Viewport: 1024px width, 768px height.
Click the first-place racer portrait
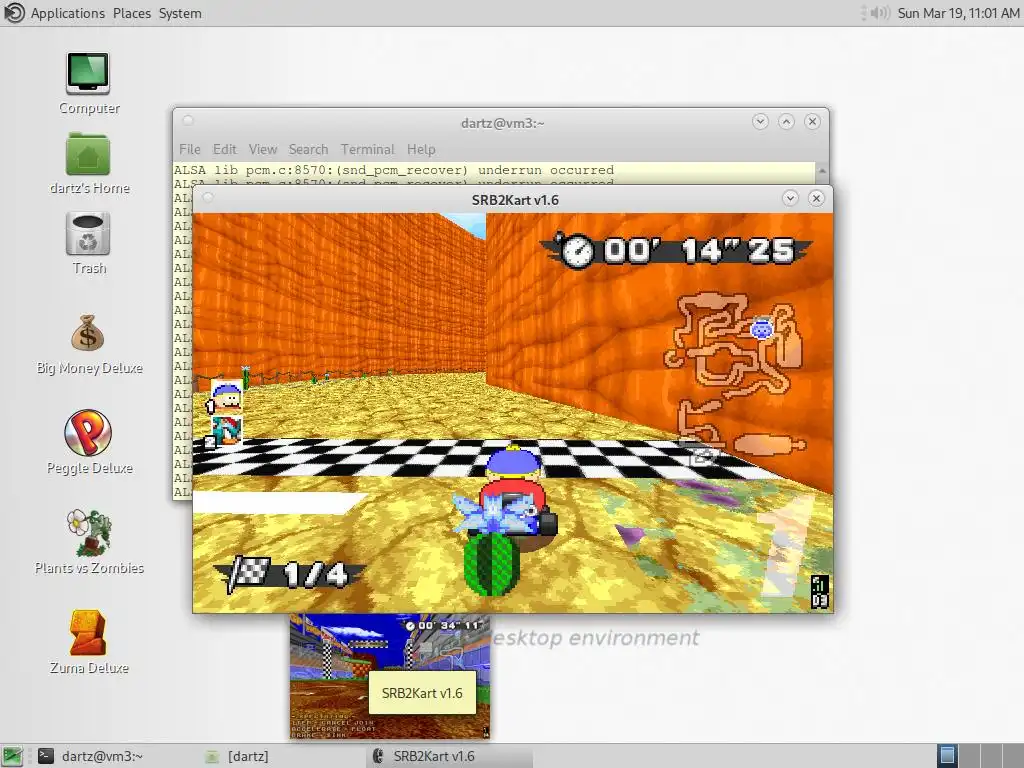226,398
